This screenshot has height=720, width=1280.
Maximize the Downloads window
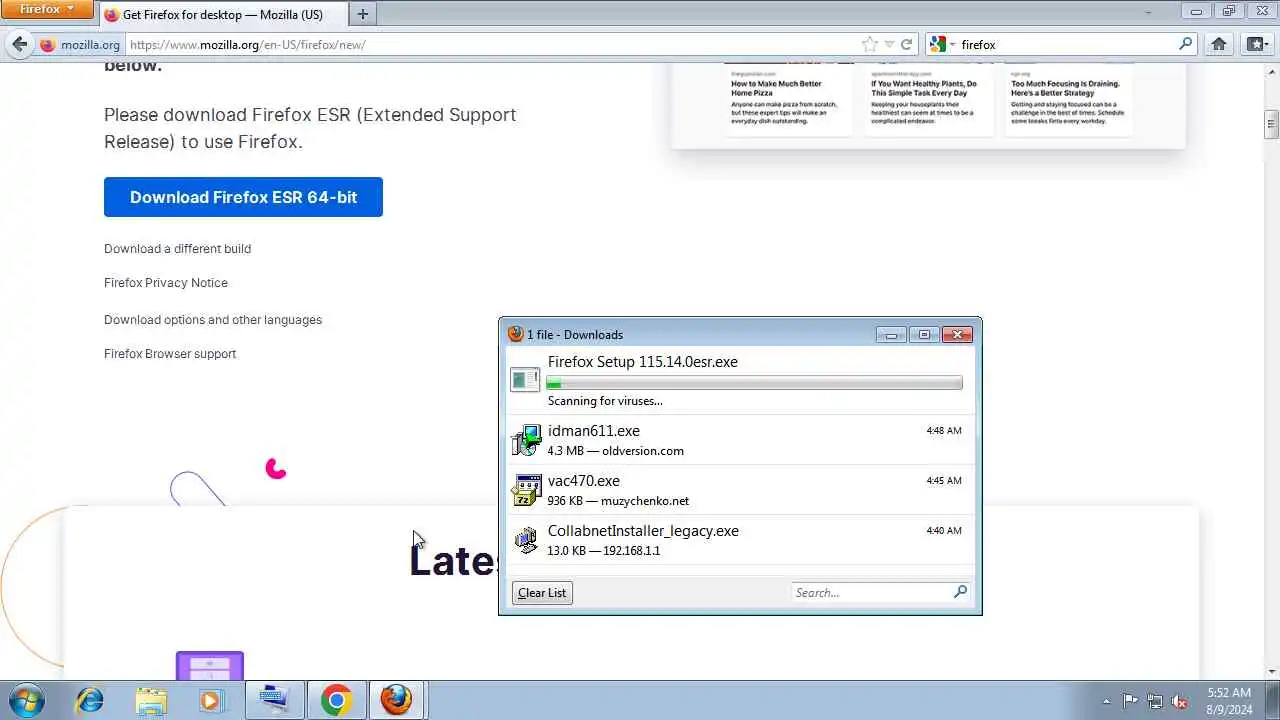click(924, 335)
